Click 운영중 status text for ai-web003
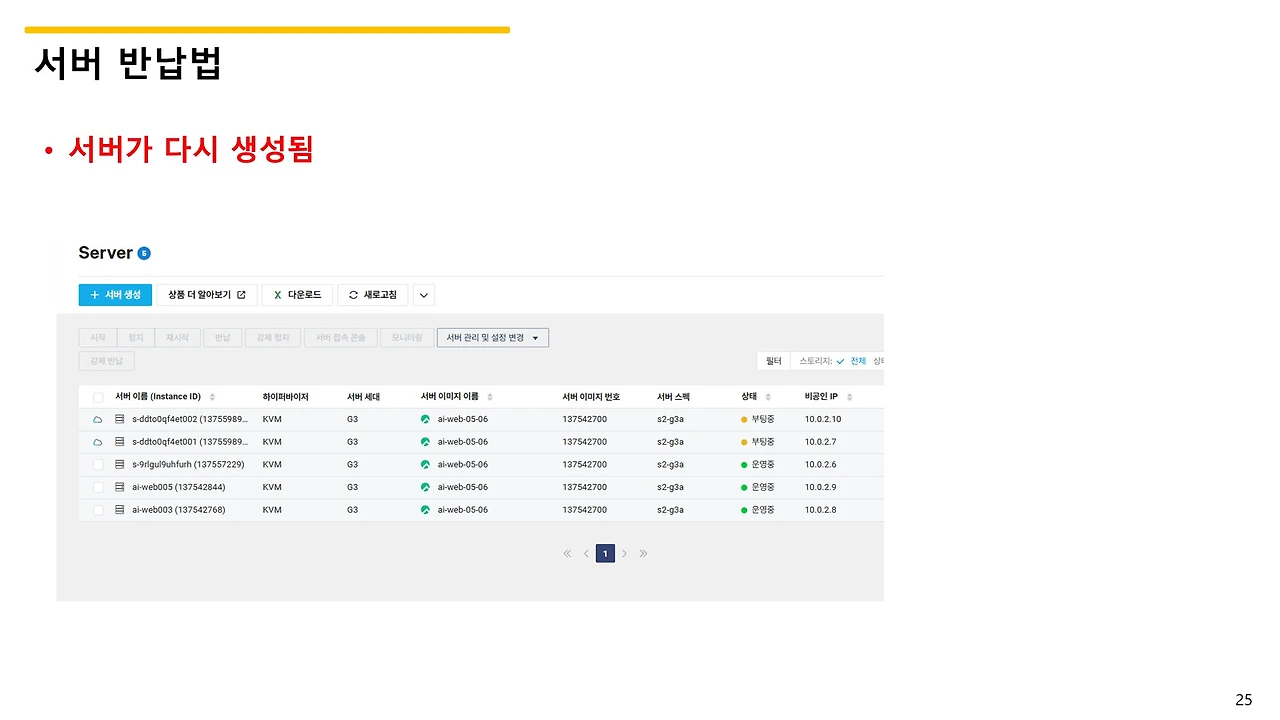Image resolution: width=1280 pixels, height=720 pixels. pos(763,510)
